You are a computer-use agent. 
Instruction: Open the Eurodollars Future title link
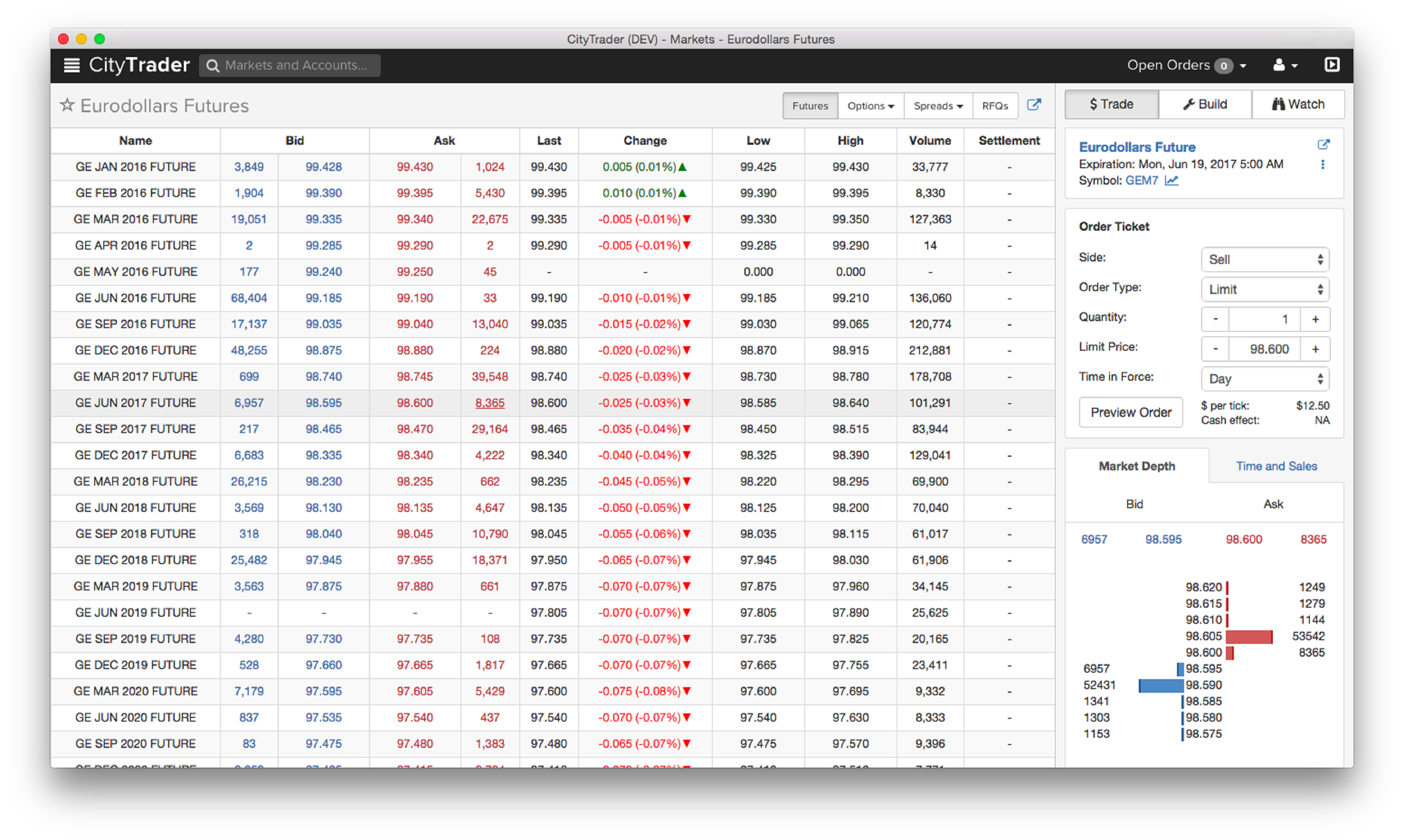tap(1137, 147)
